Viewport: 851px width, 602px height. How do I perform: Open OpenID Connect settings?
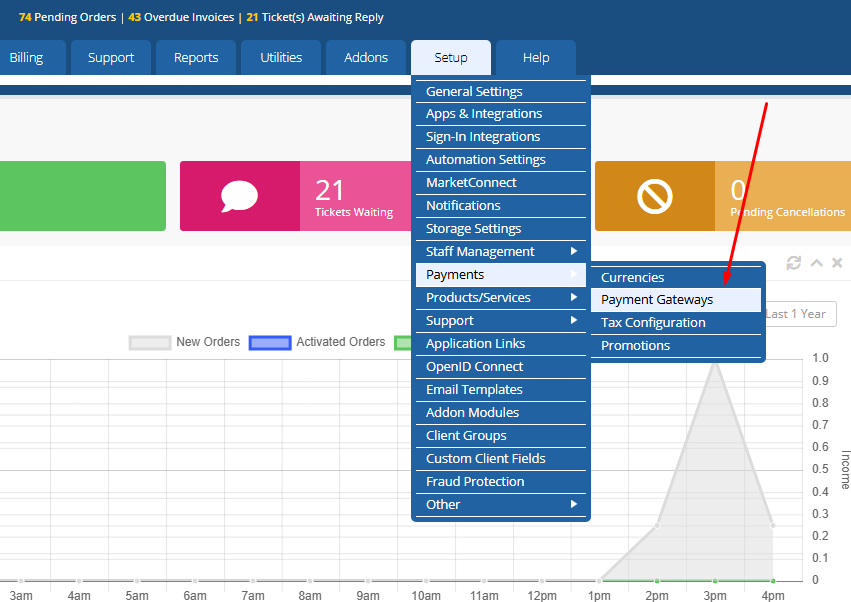(x=500, y=367)
